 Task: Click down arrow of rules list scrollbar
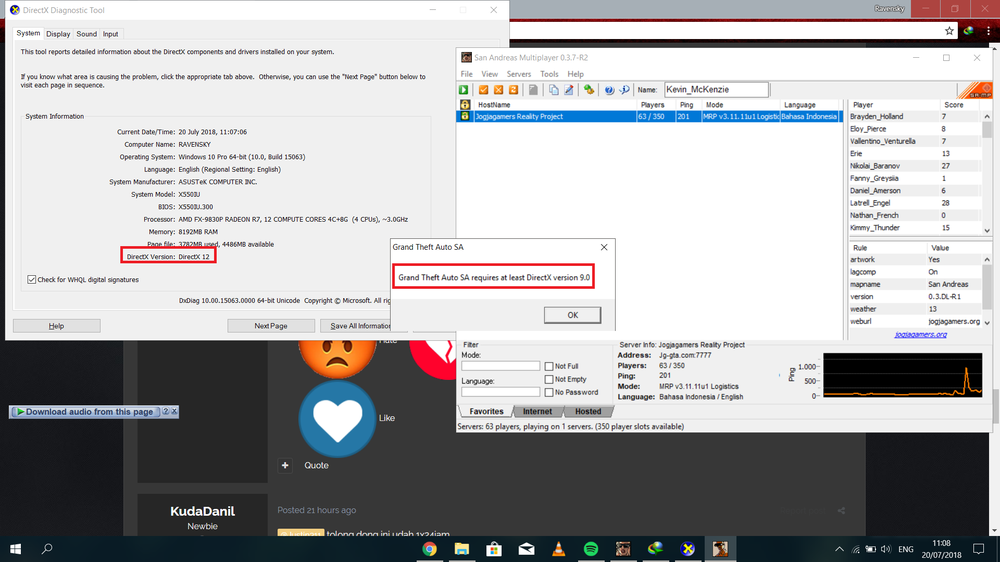click(987, 323)
